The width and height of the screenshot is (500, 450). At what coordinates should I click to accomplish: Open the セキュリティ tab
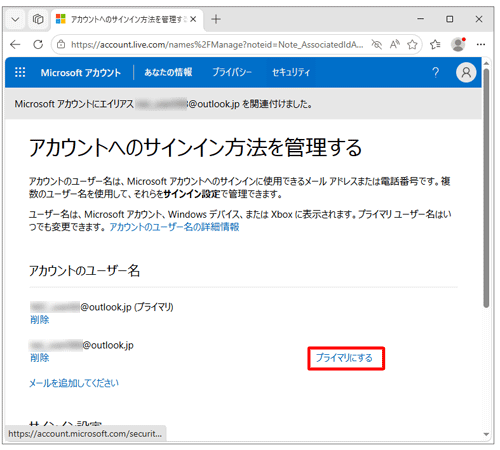291,72
